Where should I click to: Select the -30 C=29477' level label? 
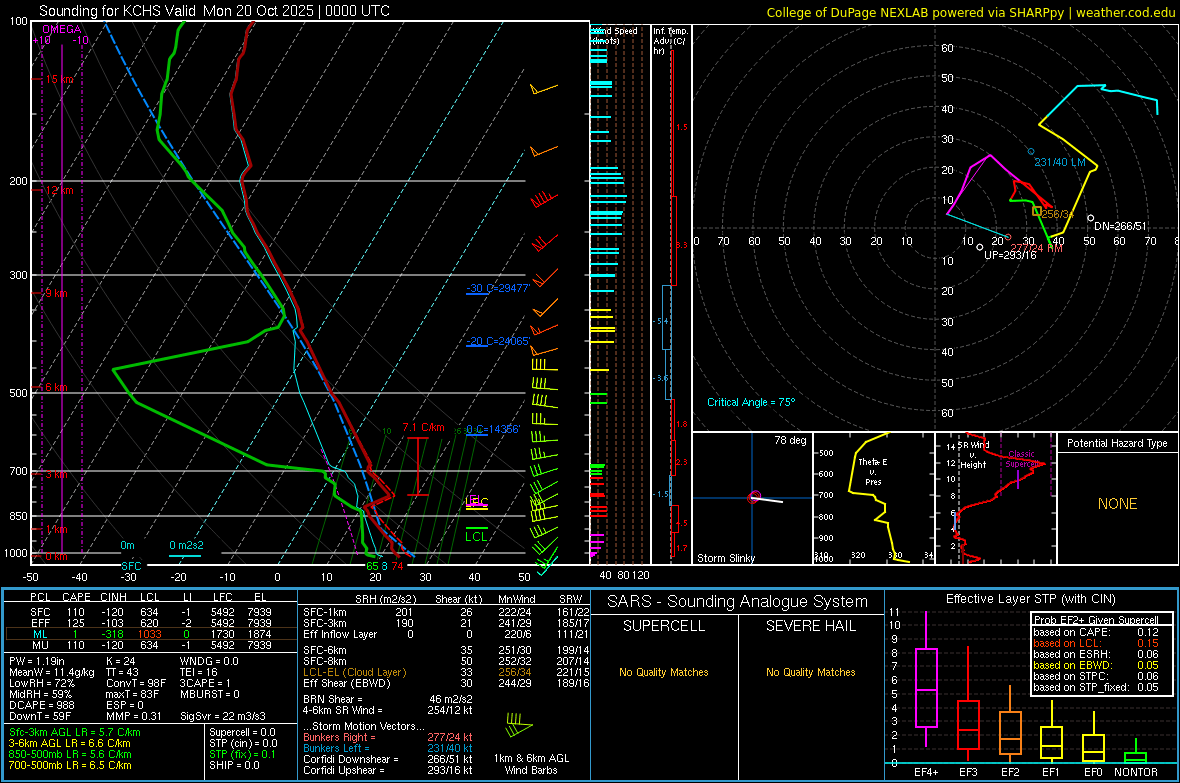pyautogui.click(x=498, y=288)
